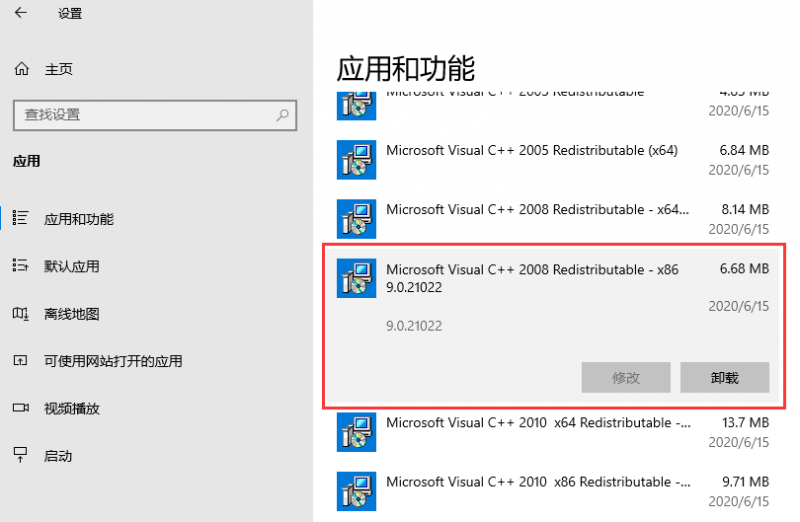Click the 6.84 MB size value

[x=744, y=150]
